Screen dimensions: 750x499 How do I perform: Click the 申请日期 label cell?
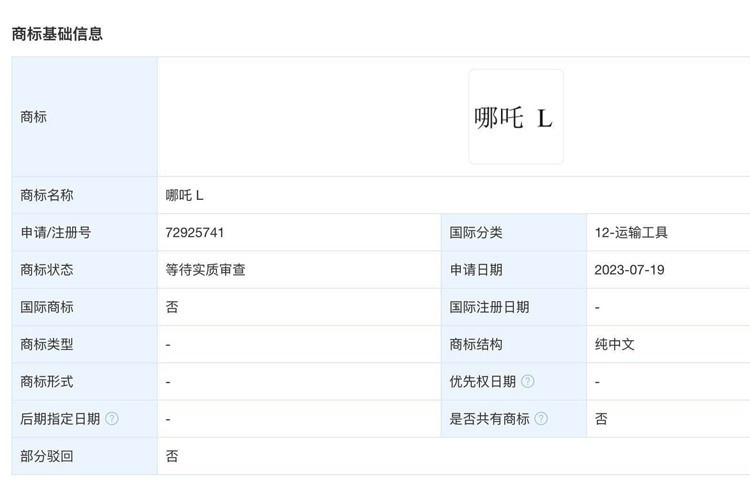(514, 270)
